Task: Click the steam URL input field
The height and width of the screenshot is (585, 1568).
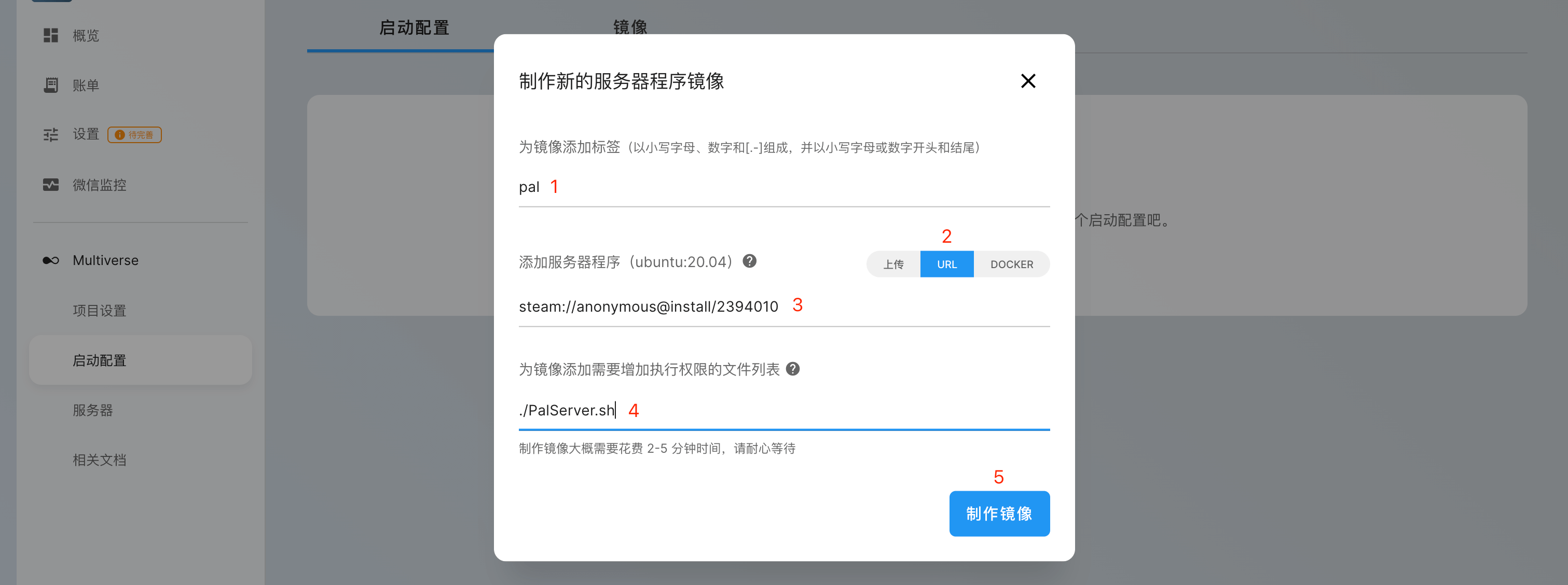Action: (784, 306)
